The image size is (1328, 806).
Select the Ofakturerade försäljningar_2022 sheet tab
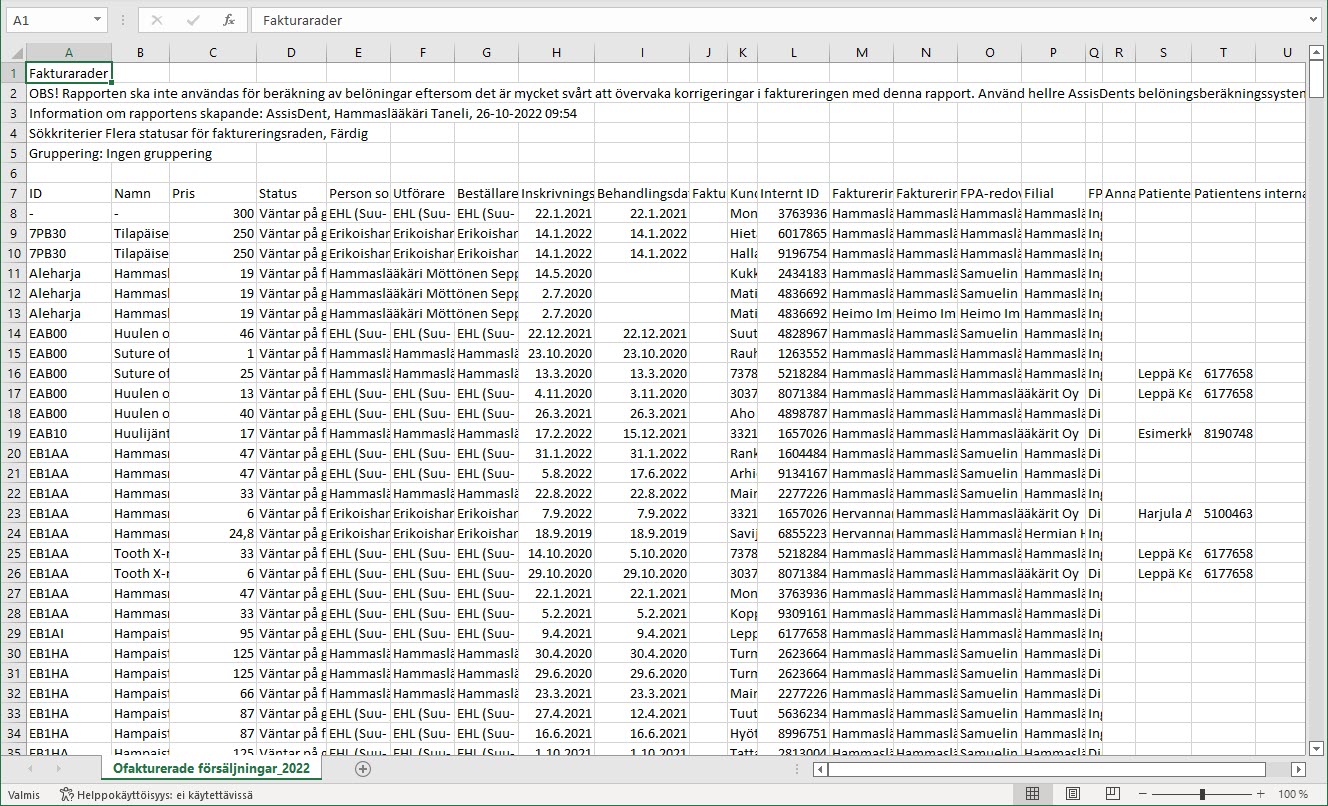[211, 769]
